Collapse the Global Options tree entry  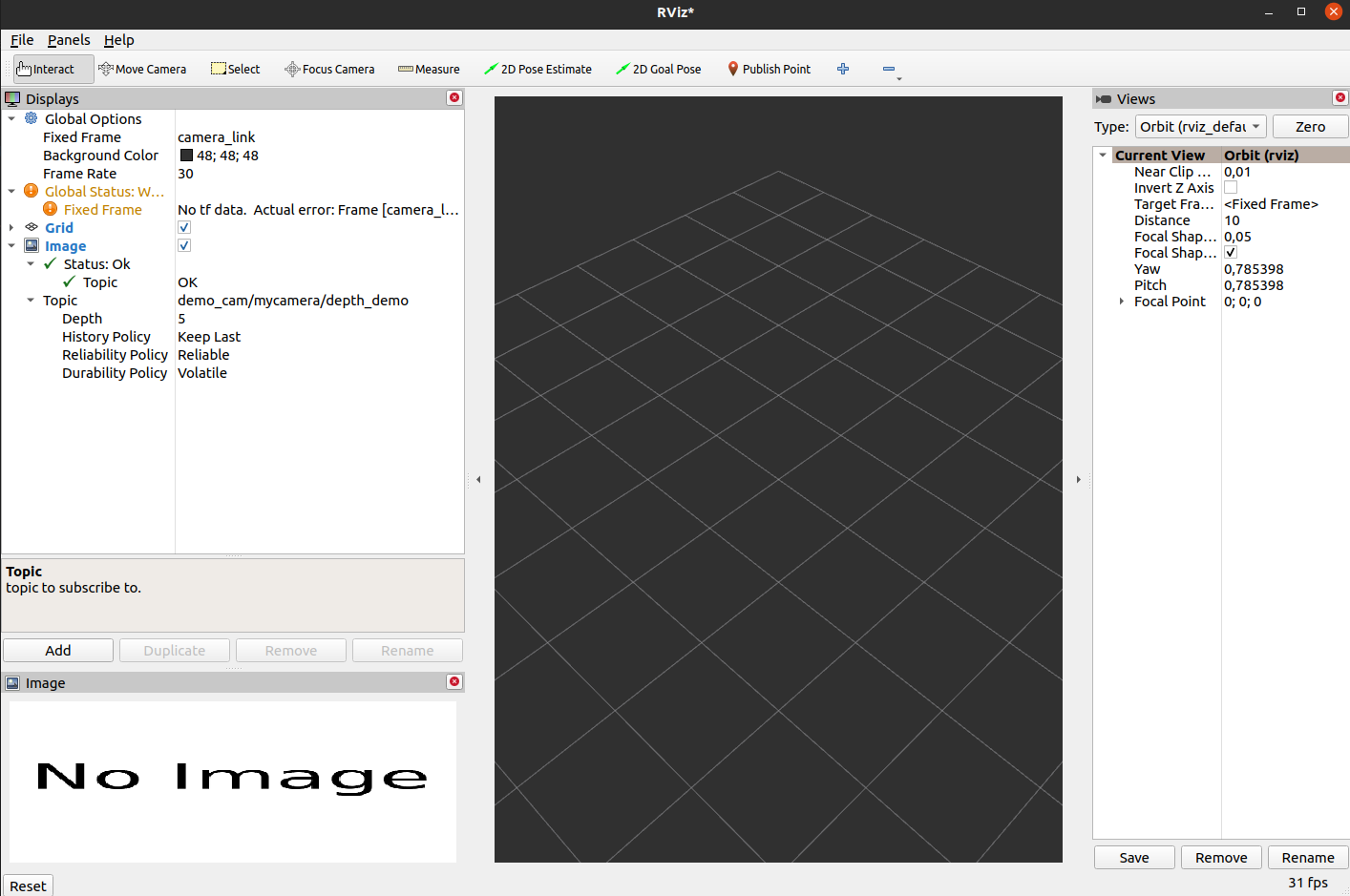coord(11,118)
